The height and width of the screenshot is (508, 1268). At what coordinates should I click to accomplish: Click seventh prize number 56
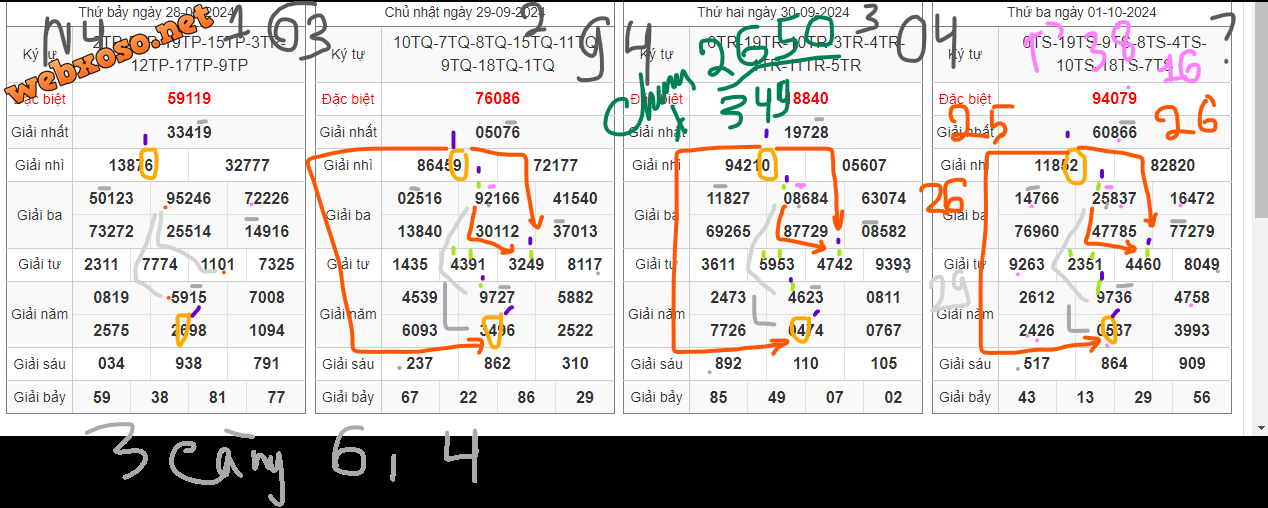point(1201,397)
